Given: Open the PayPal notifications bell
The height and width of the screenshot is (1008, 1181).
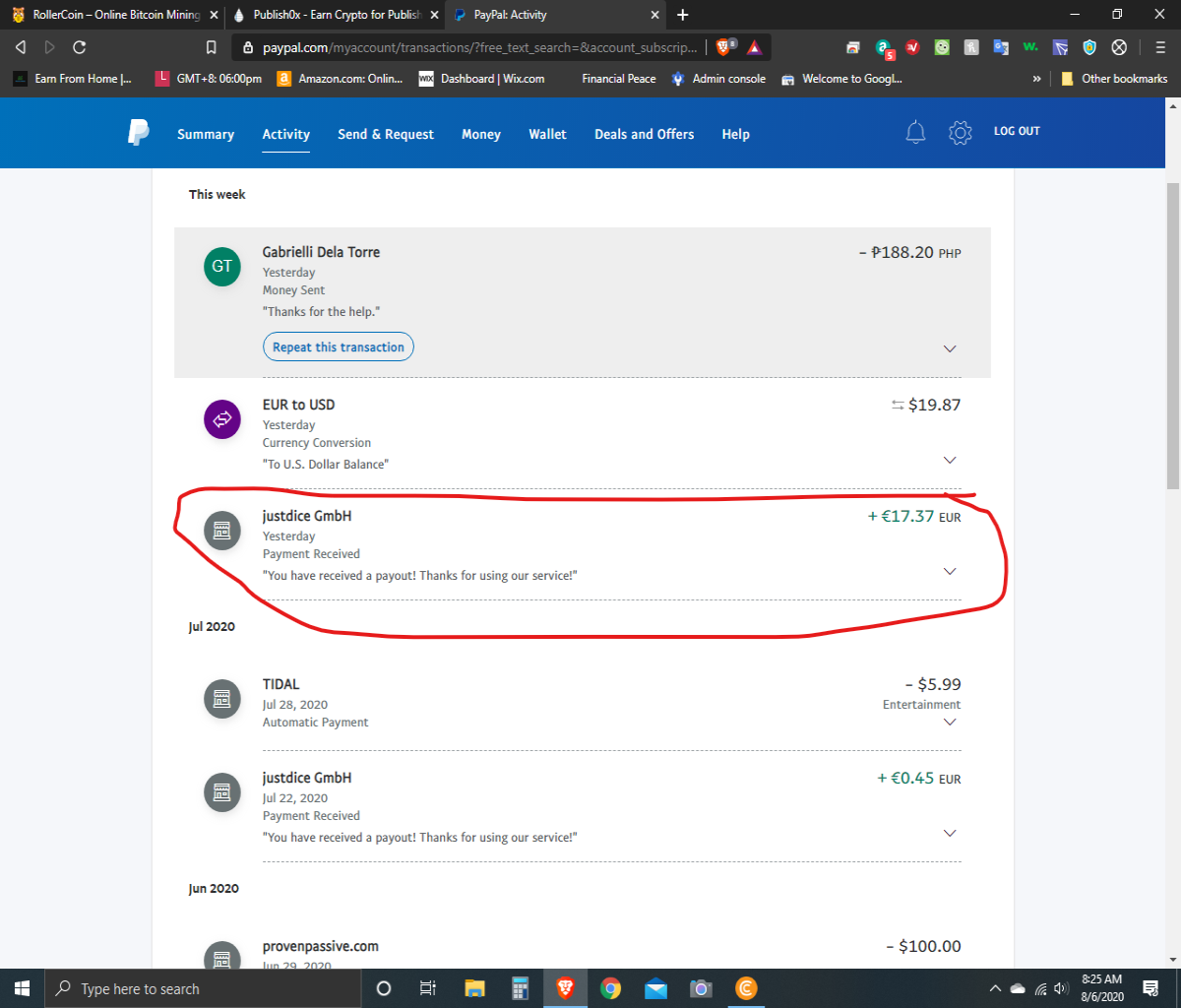Looking at the screenshot, I should click(915, 132).
